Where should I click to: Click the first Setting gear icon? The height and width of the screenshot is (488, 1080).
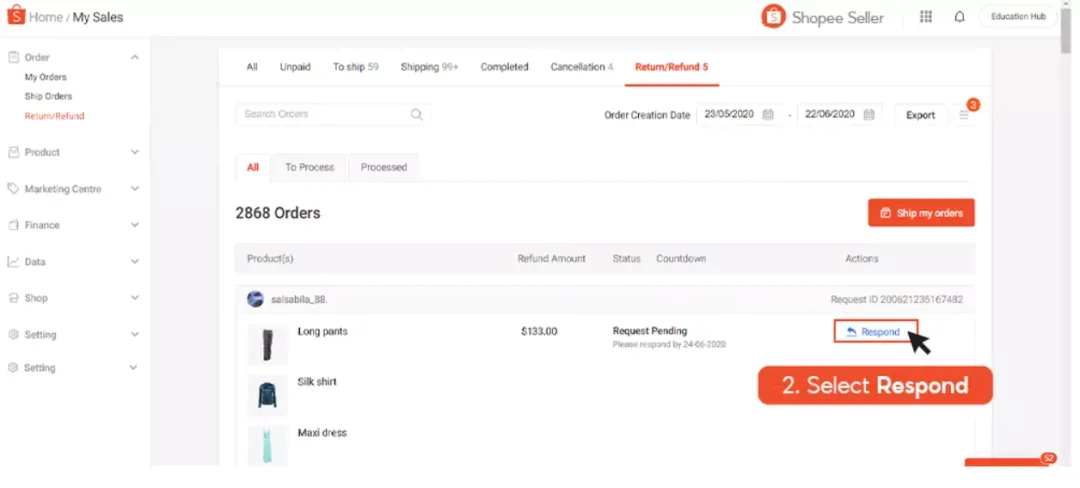click(x=13, y=335)
